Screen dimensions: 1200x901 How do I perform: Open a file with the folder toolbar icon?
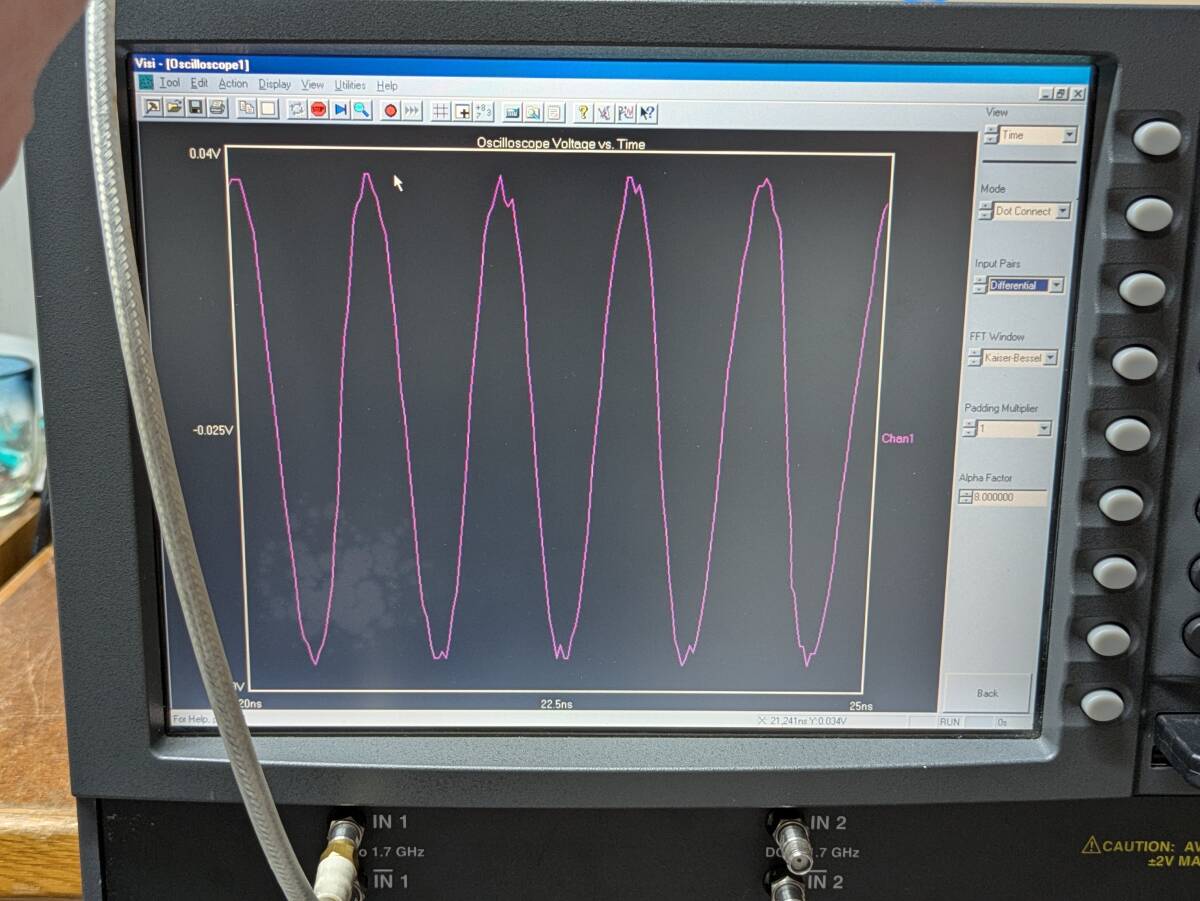click(174, 110)
